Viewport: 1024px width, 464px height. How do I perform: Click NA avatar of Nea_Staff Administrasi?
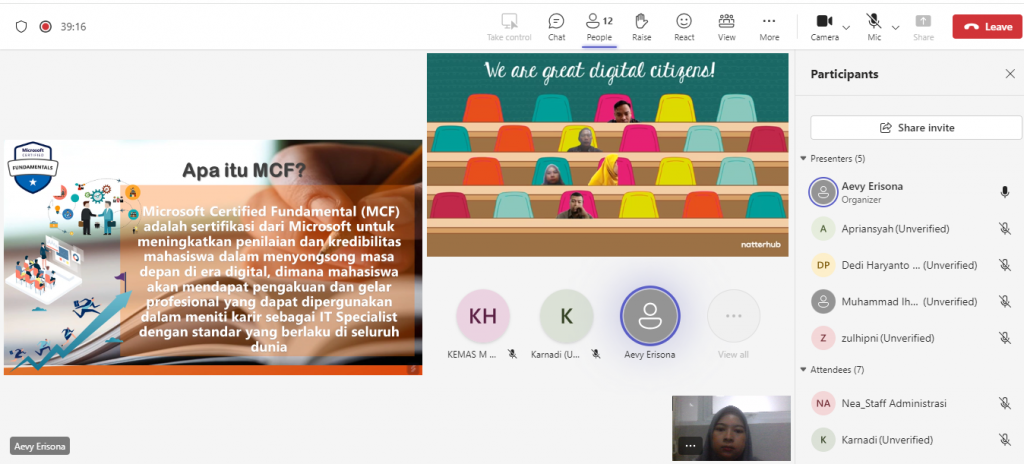click(x=823, y=403)
